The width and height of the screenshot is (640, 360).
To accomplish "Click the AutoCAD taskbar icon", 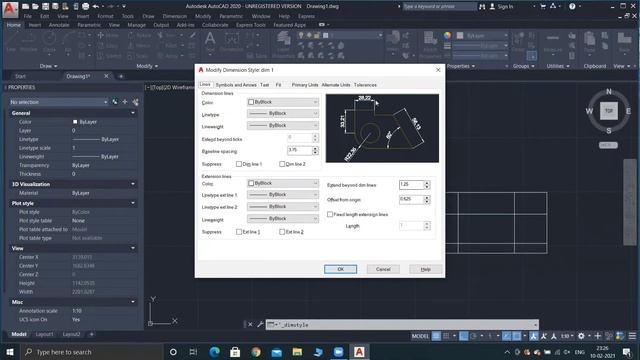I will coord(359,352).
